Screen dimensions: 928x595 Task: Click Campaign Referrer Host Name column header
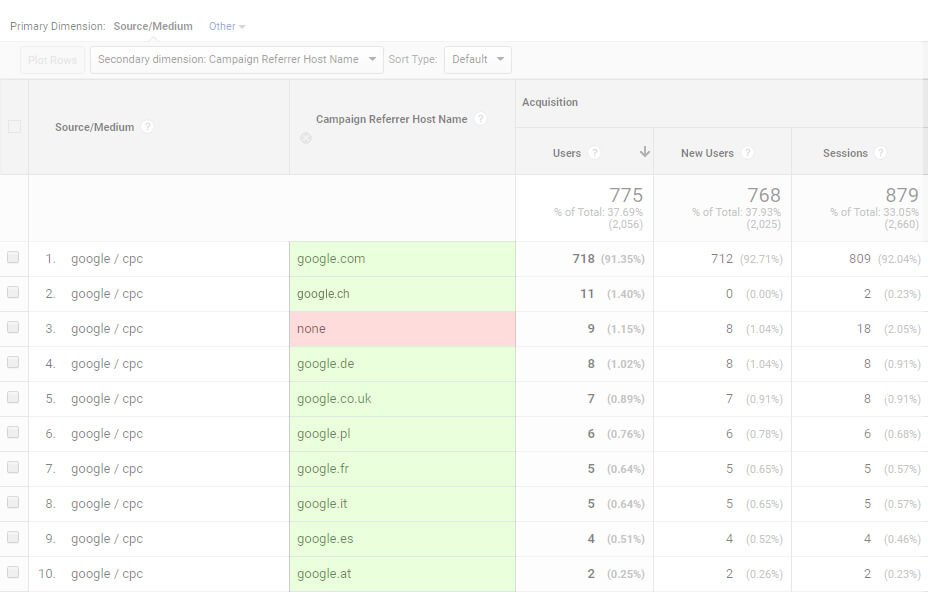pos(391,119)
